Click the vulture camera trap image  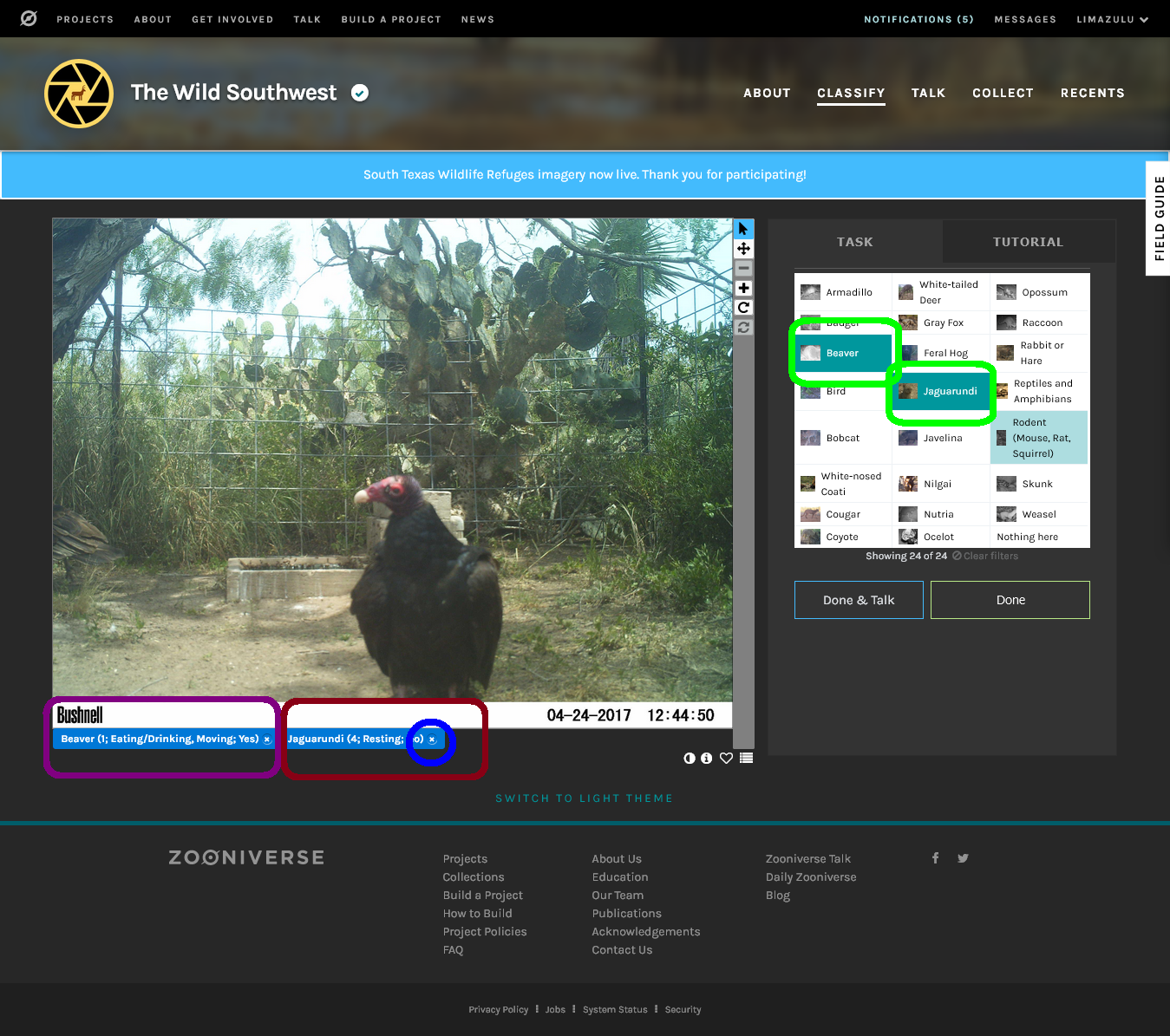(x=392, y=459)
